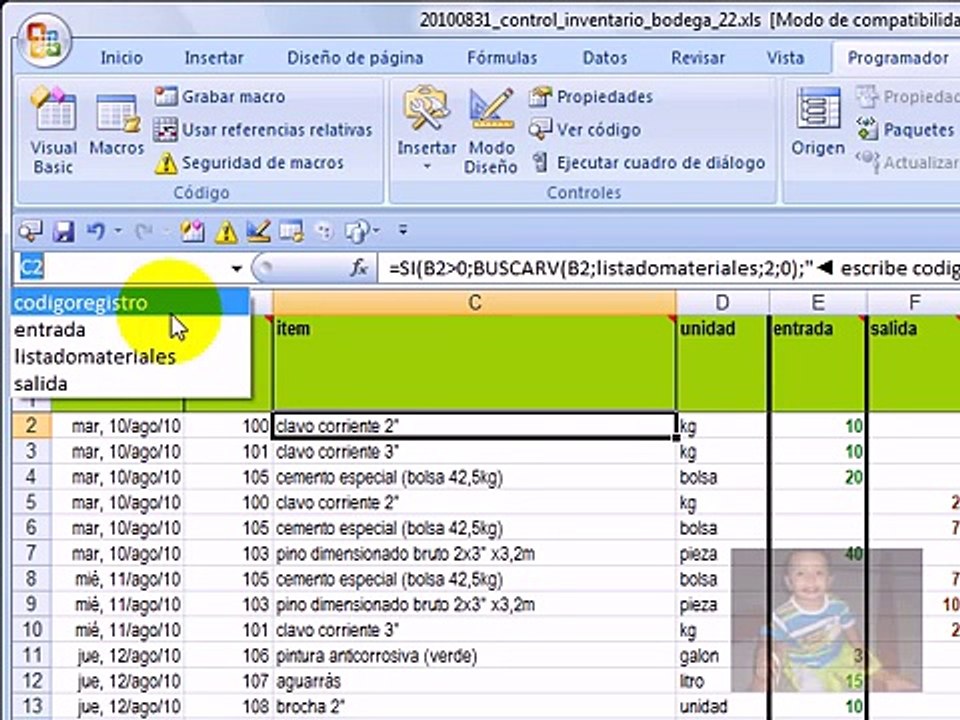The width and height of the screenshot is (960, 720).
Task: Toggle Usar referencias relativas
Action: point(263,130)
